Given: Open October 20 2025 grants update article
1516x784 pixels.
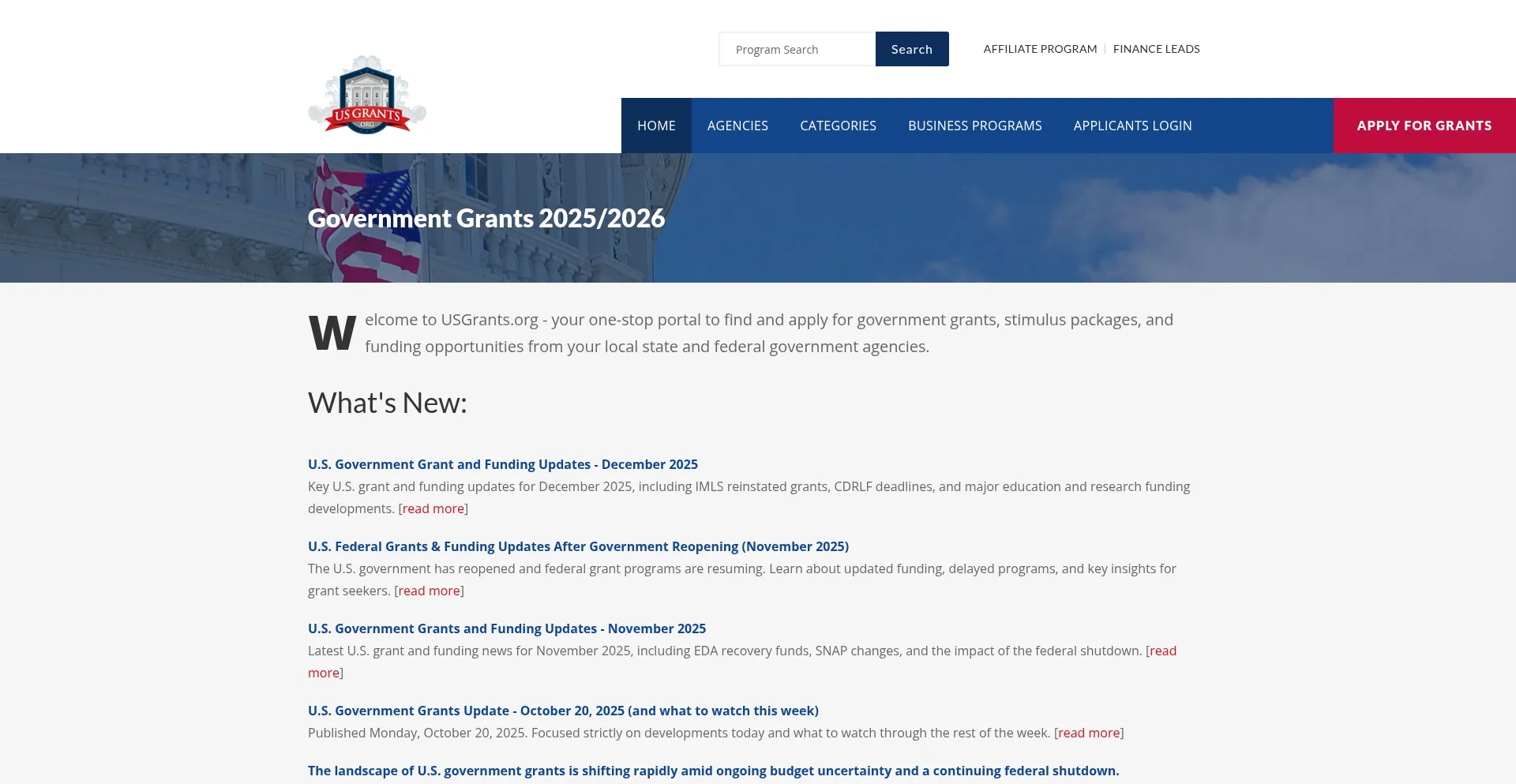Looking at the screenshot, I should point(563,711).
